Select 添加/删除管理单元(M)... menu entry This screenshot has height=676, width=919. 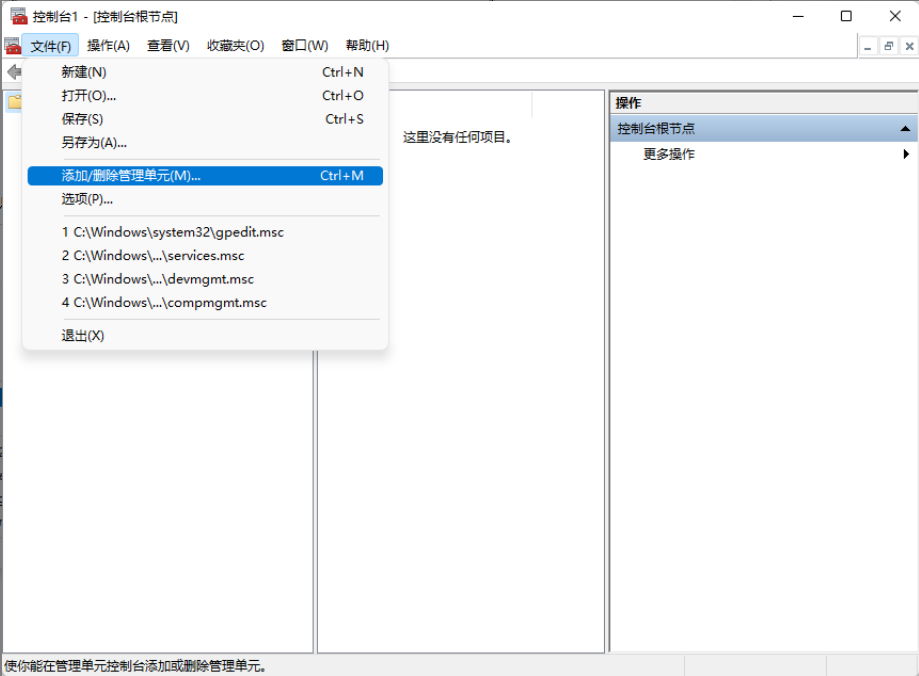205,175
